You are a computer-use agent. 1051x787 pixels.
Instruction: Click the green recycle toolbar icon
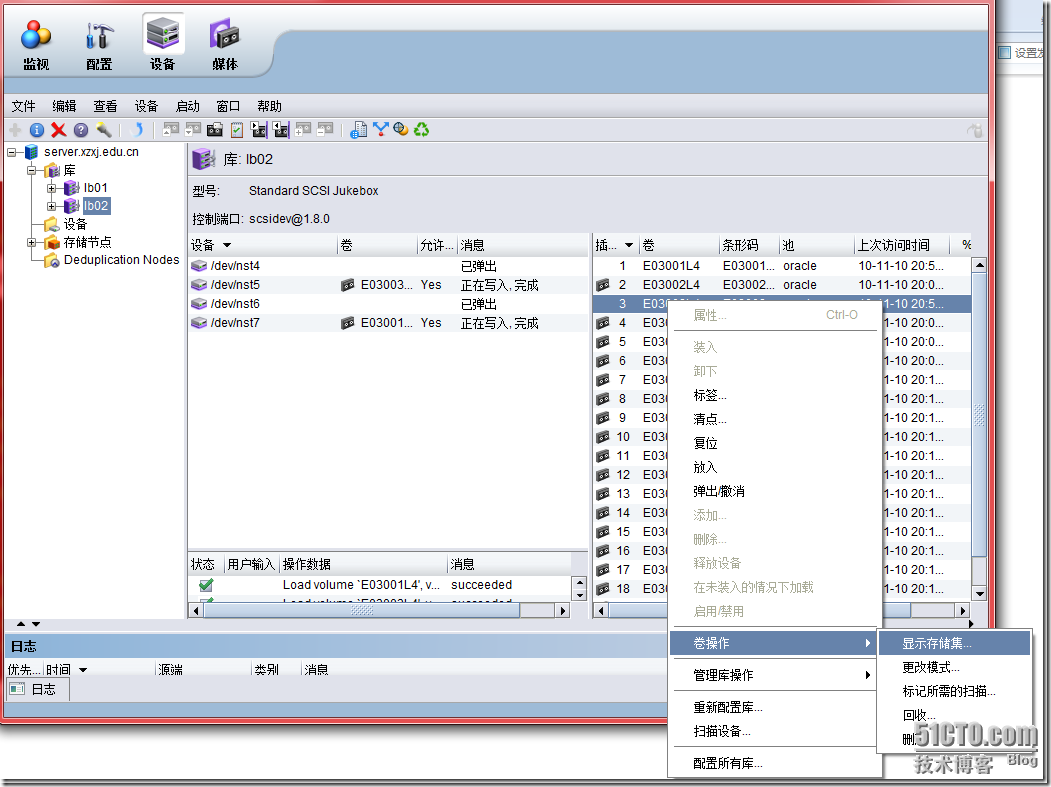click(x=422, y=129)
